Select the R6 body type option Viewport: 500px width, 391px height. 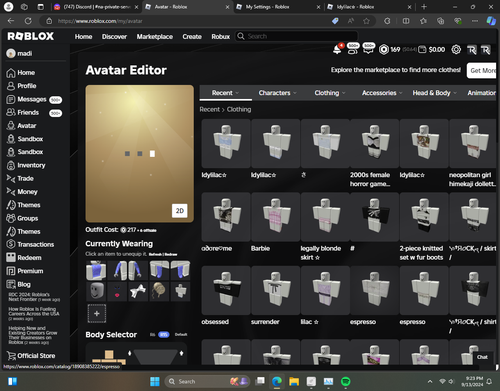click(152, 335)
